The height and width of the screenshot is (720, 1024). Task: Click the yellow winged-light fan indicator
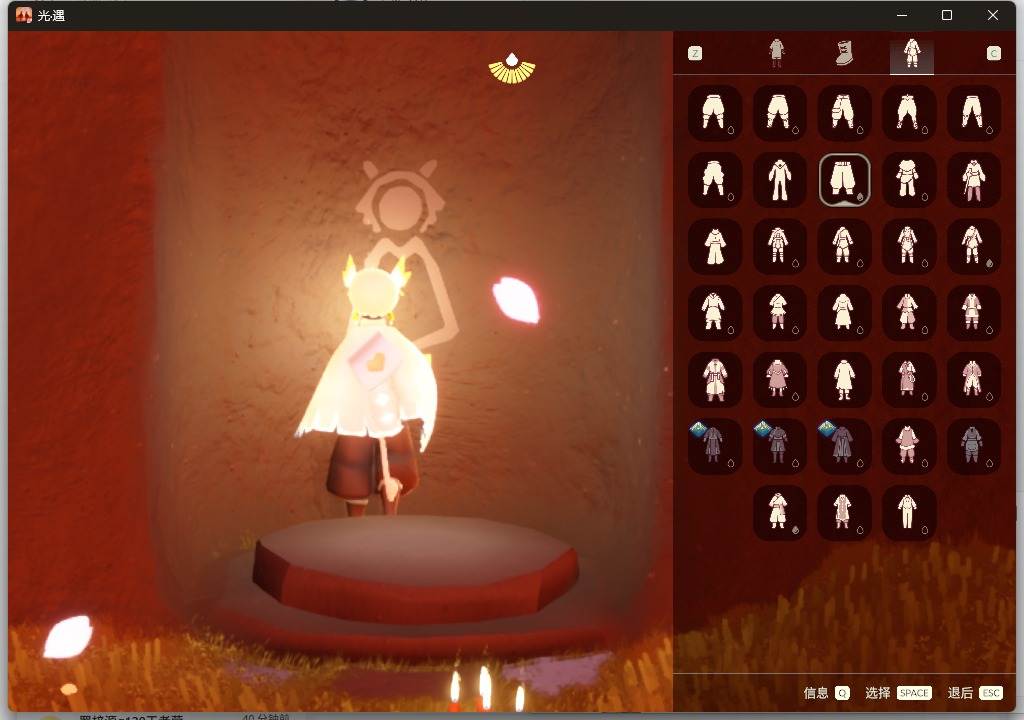pos(512,69)
